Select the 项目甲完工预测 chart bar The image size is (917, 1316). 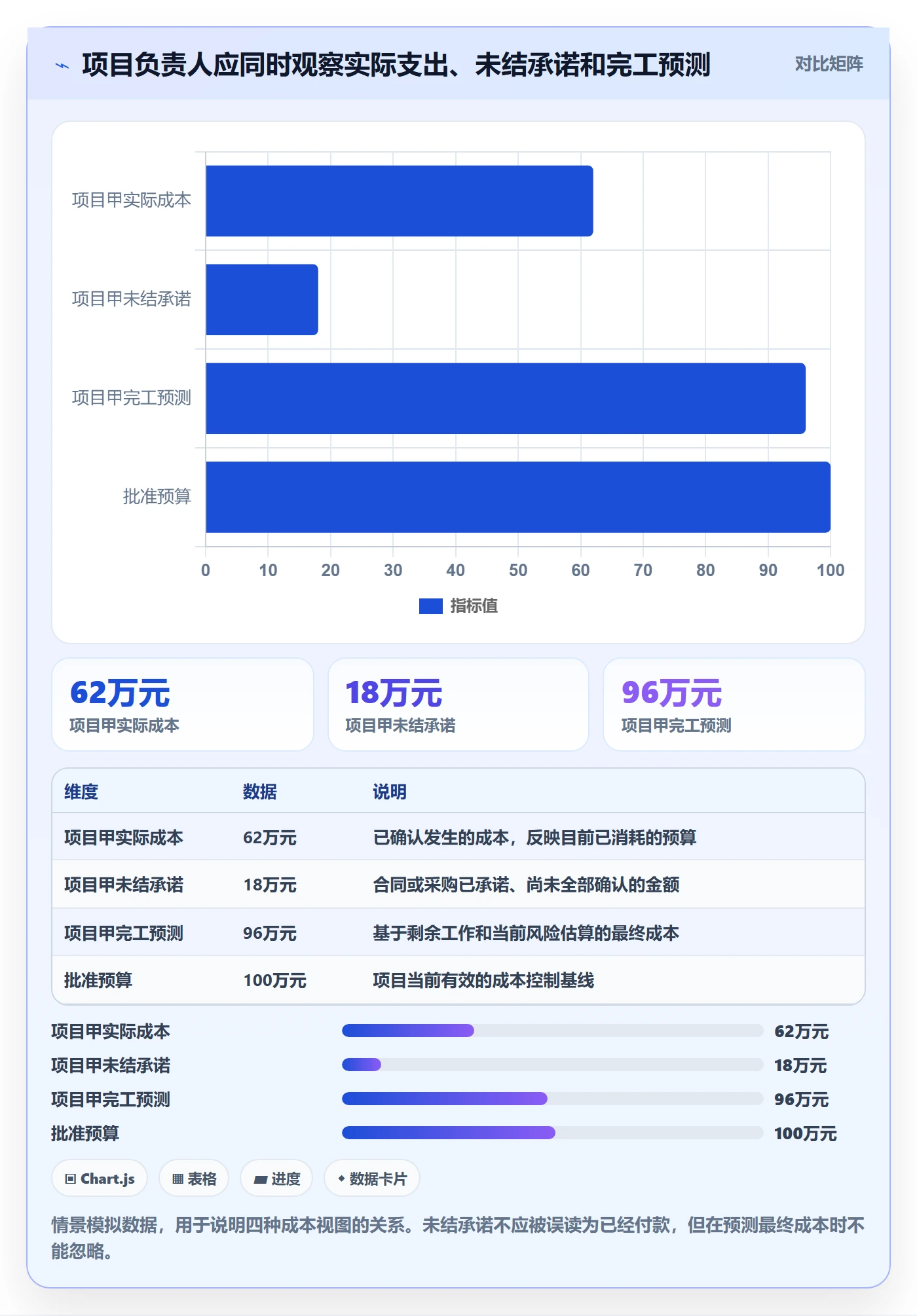506,399
